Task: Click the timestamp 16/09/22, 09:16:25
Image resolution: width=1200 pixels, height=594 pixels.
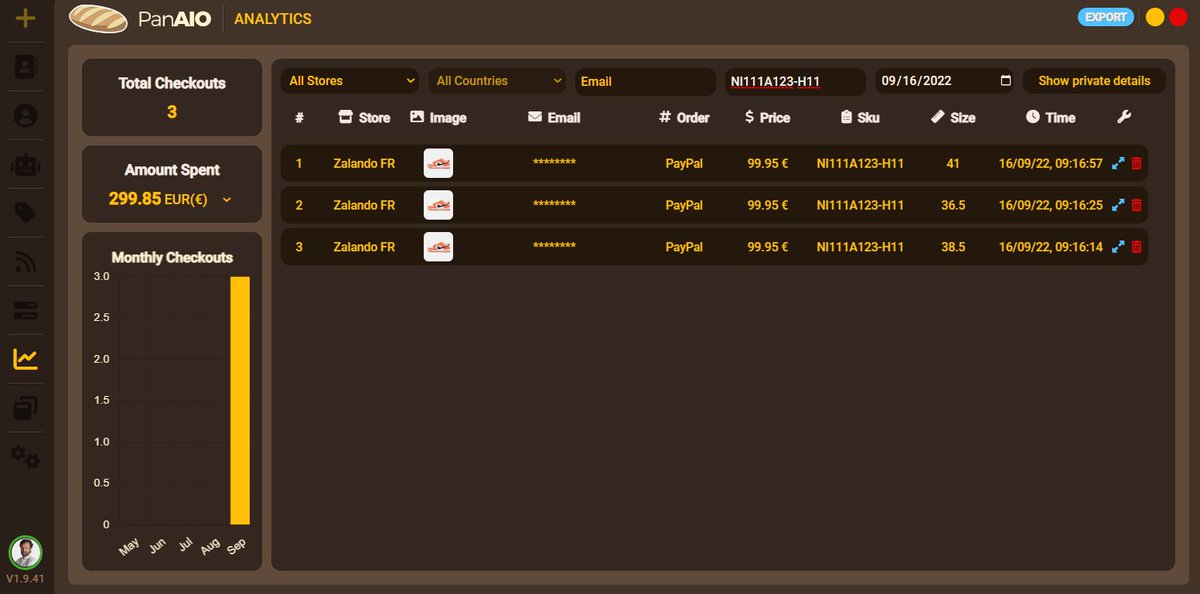Action: pyautogui.click(x=1051, y=205)
